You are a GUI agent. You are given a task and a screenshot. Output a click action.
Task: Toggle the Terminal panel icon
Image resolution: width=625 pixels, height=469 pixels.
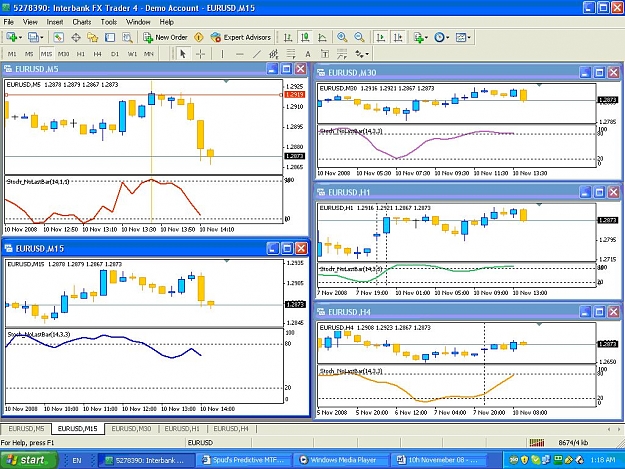click(x=110, y=37)
